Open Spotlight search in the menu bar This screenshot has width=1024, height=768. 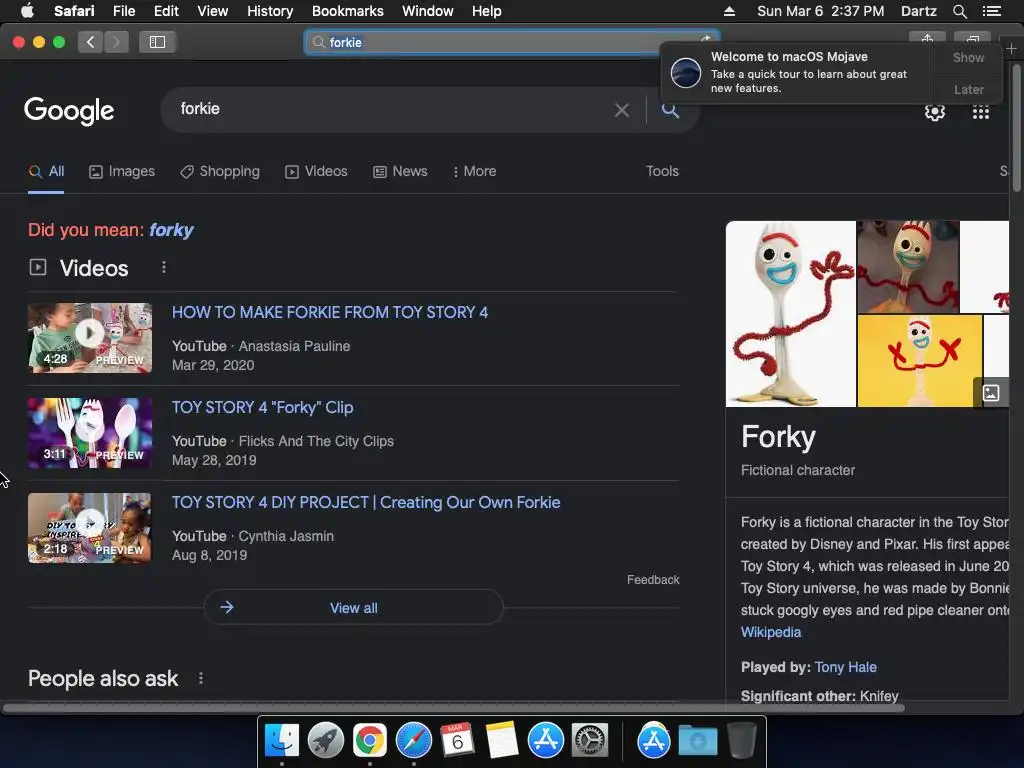pyautogui.click(x=959, y=11)
